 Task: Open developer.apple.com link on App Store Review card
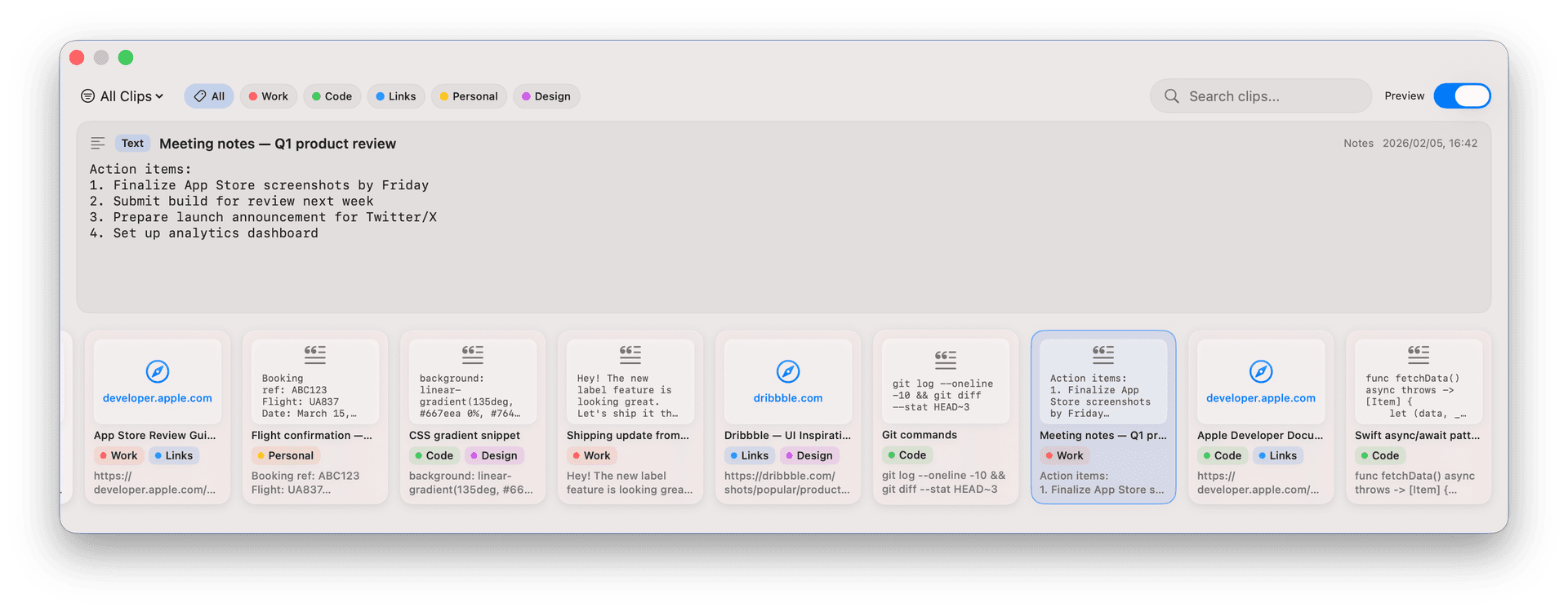click(158, 398)
